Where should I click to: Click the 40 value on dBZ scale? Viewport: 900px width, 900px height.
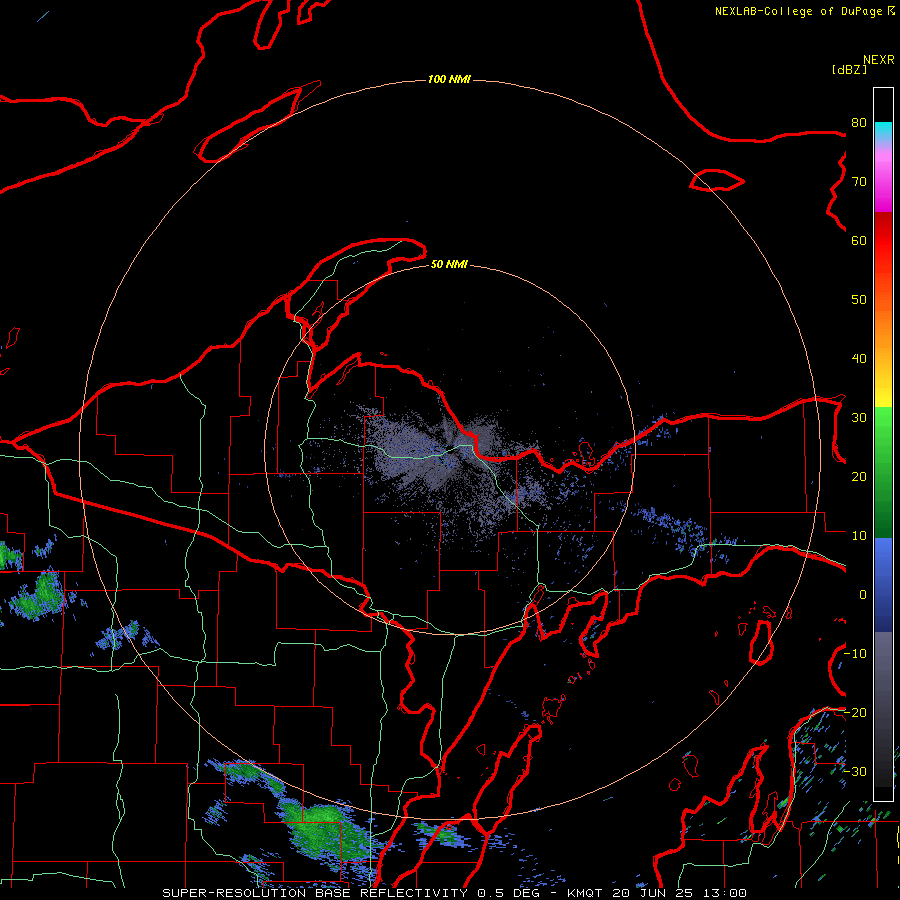point(859,359)
